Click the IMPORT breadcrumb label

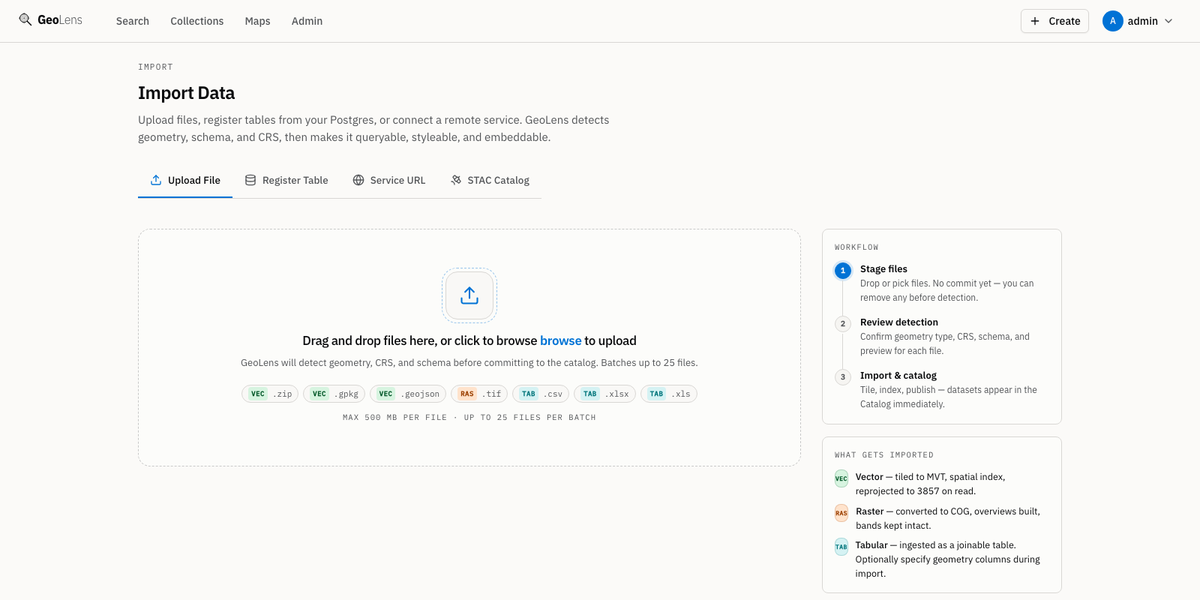coord(155,67)
